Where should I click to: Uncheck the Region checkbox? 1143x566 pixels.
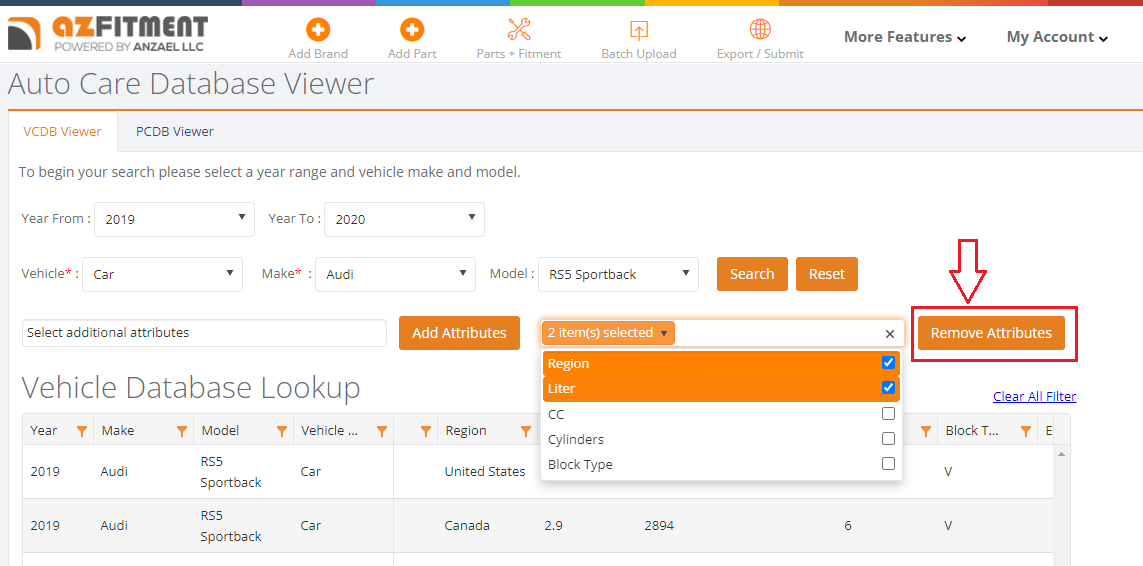click(x=888, y=363)
